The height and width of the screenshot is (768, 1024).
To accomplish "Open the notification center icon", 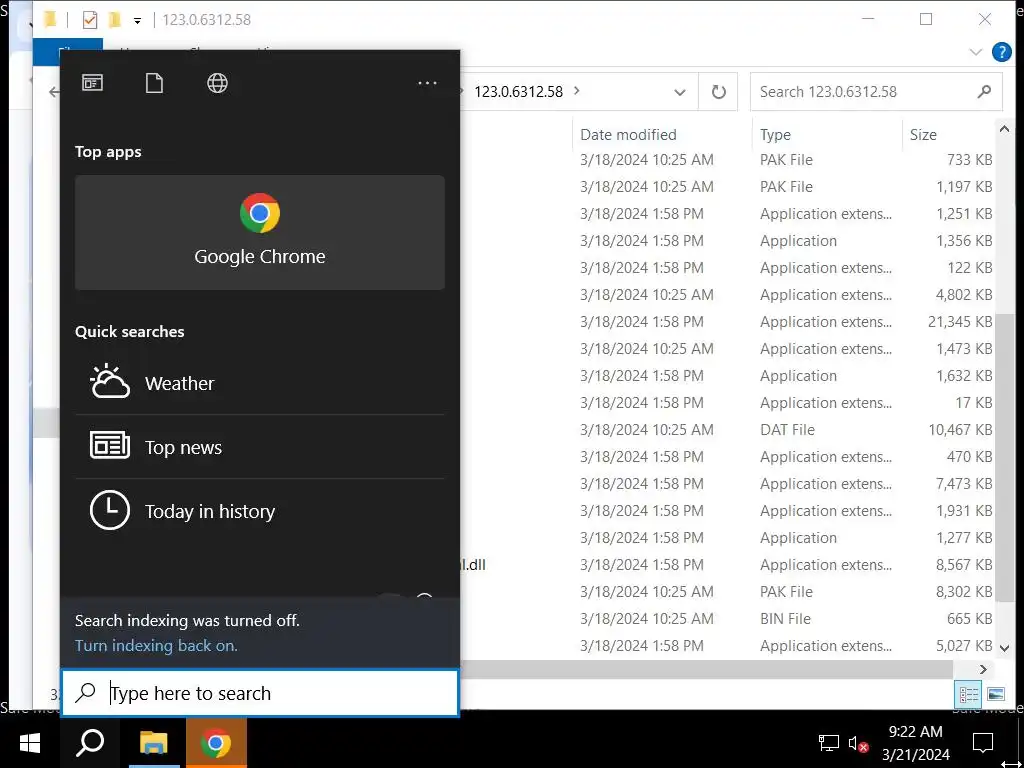I will point(982,743).
